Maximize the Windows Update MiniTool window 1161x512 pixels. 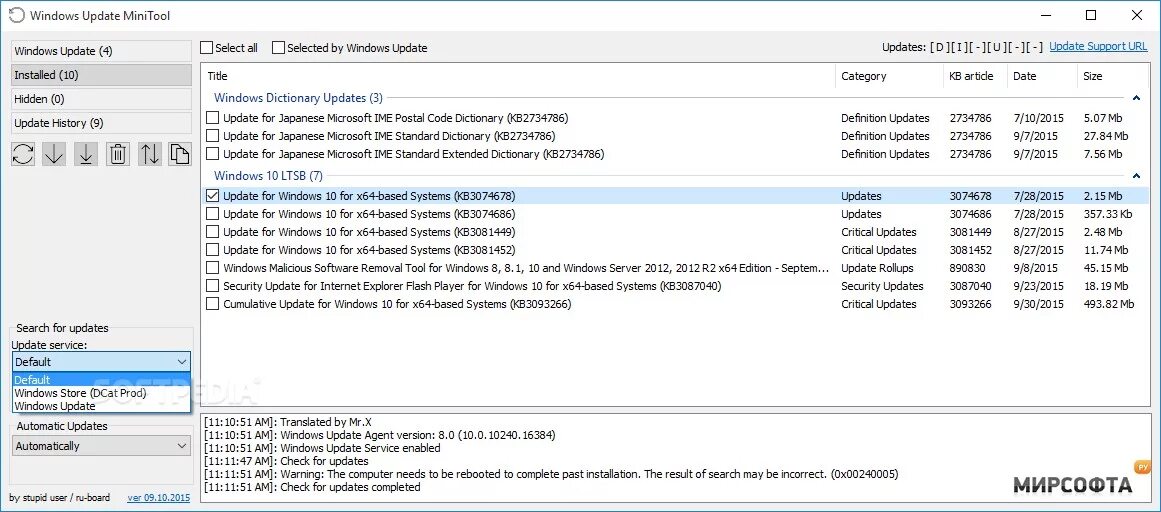pyautogui.click(x=1091, y=15)
